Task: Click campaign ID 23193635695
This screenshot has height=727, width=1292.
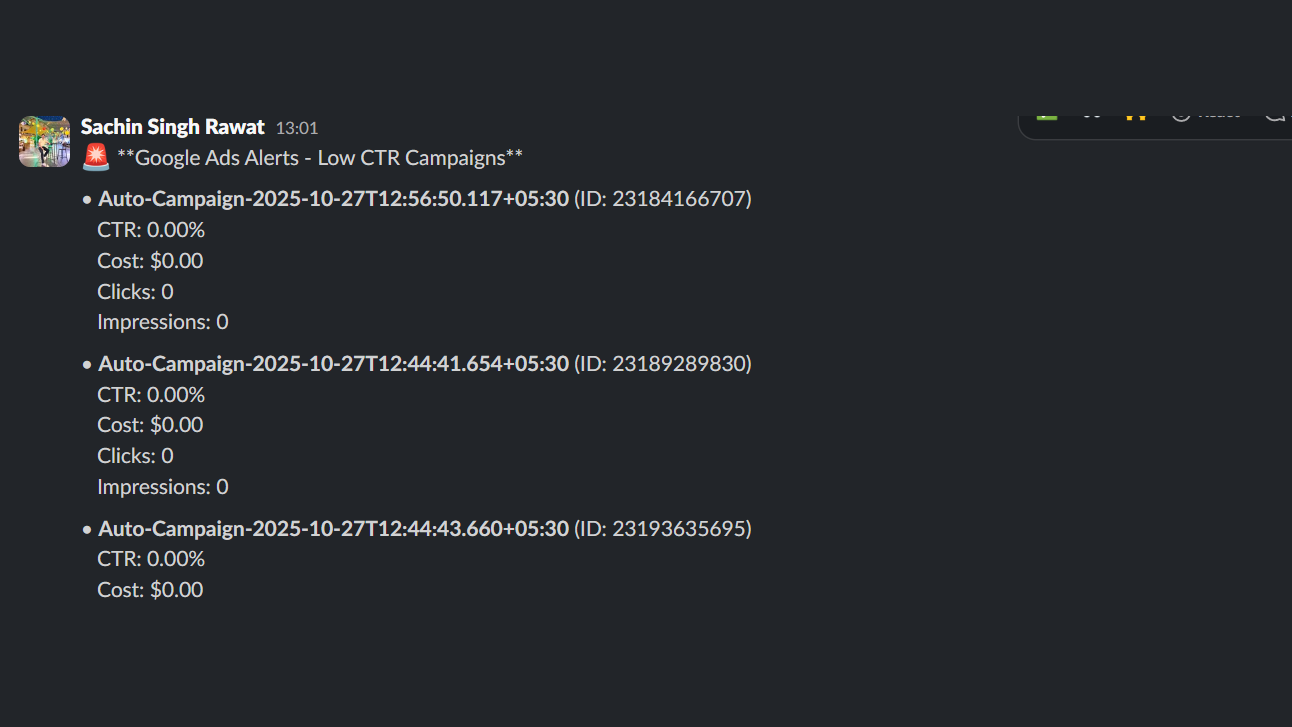Action: coord(661,528)
